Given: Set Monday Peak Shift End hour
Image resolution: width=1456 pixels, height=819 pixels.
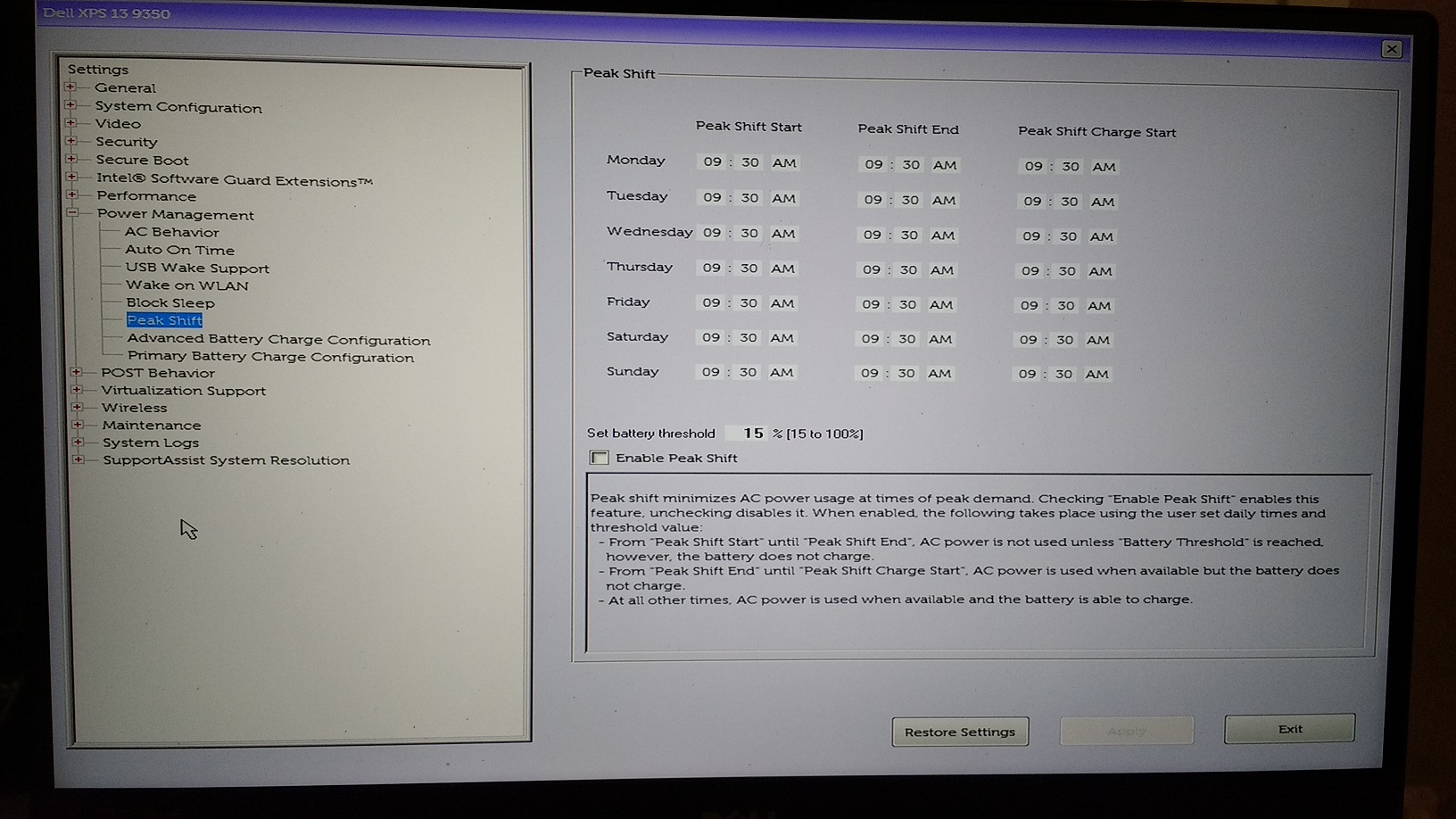Looking at the screenshot, I should pos(873,164).
